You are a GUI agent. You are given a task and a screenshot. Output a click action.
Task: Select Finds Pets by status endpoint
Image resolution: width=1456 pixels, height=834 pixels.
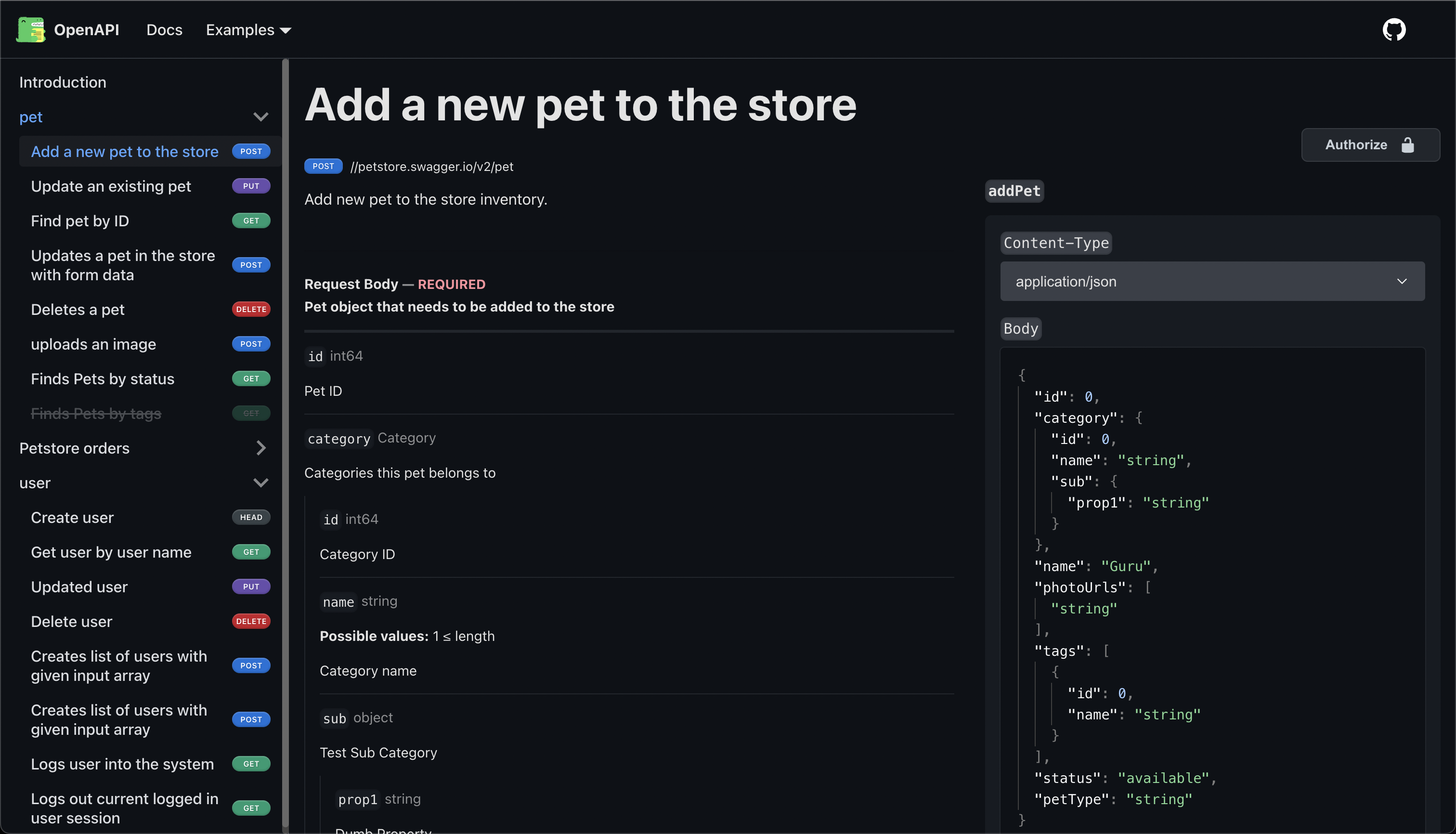point(103,378)
